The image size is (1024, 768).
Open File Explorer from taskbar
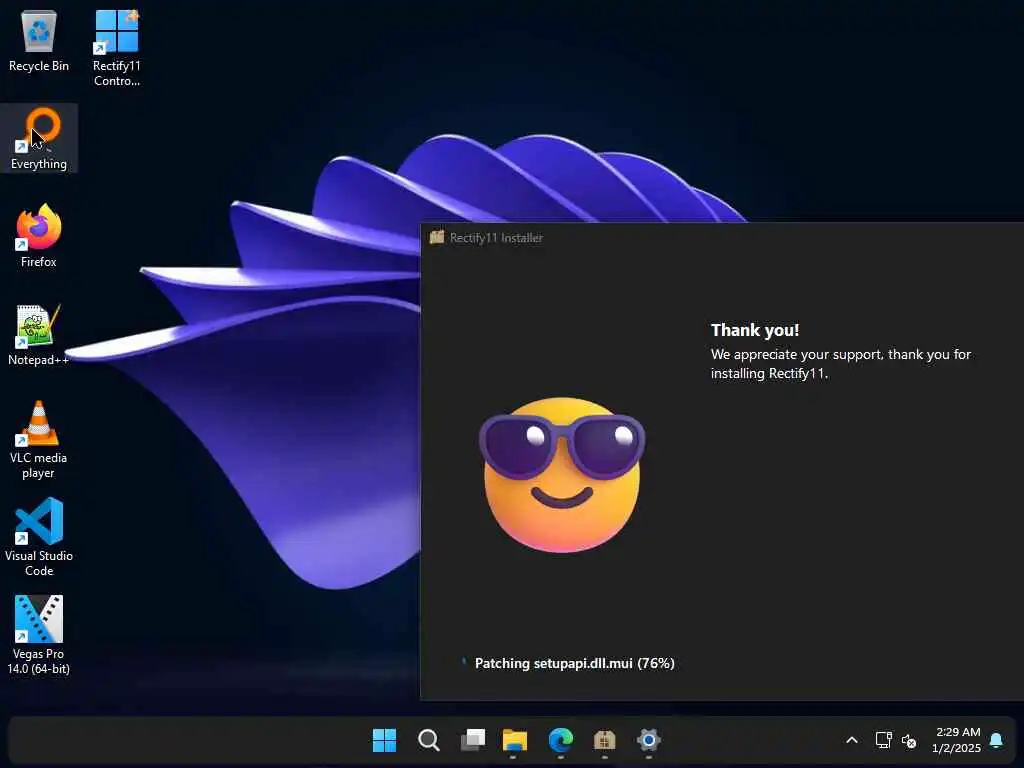point(515,740)
